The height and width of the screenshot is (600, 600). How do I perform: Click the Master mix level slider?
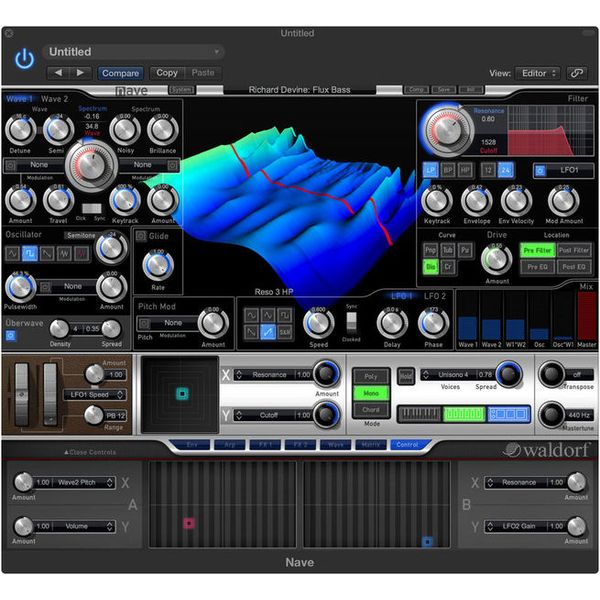586,320
